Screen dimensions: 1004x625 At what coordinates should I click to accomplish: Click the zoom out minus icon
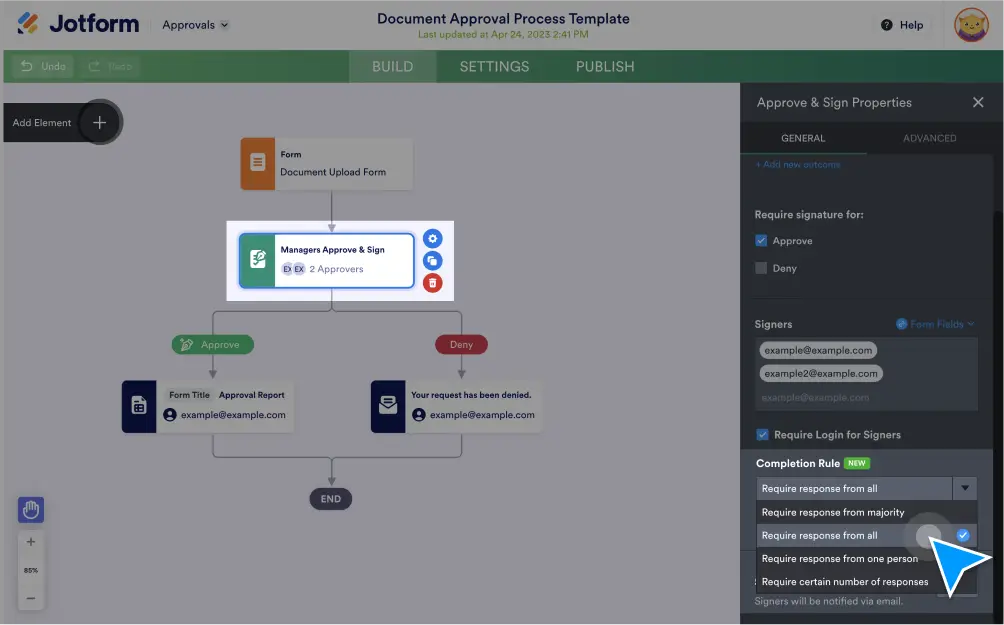point(30,598)
